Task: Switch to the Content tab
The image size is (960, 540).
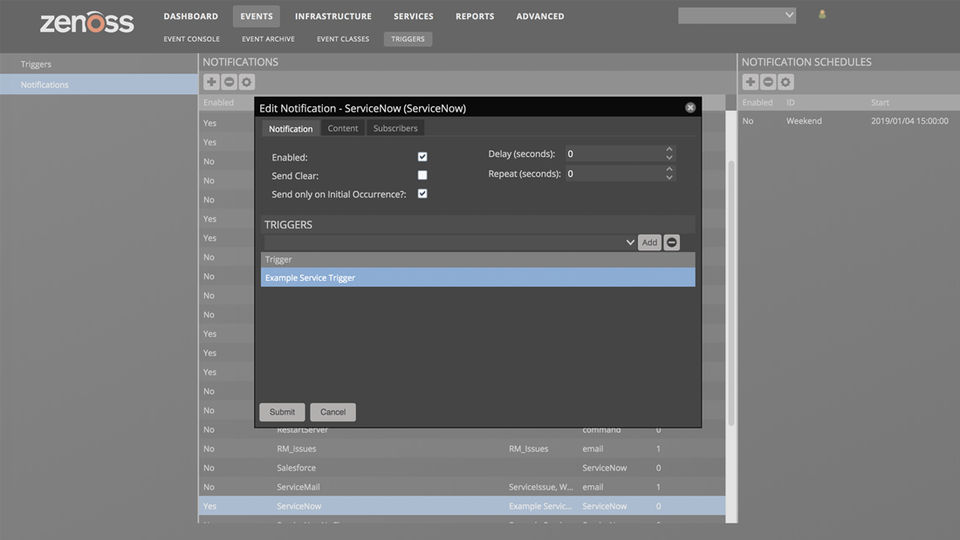Action: 343,128
